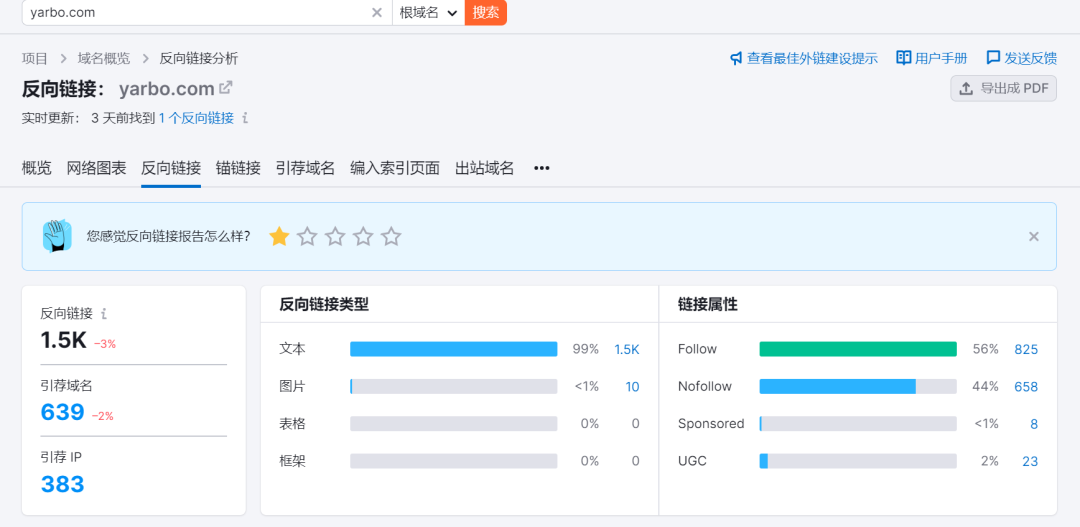
Task: Click the speech bubble icon for 发送反馈
Action: pyautogui.click(x=993, y=58)
